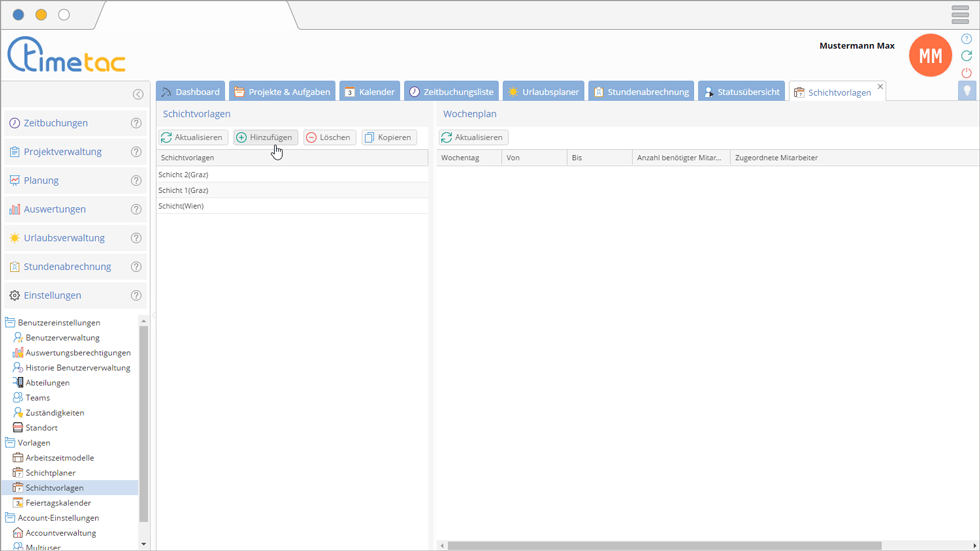Open help icon beside Zeitbuchungen
The height and width of the screenshot is (551, 980).
point(136,123)
